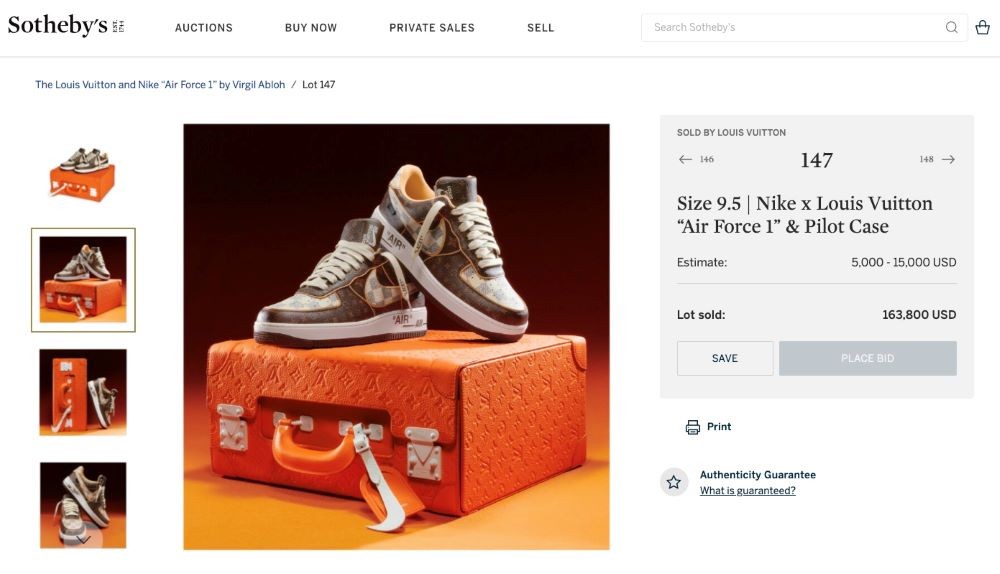Click the search magnifier icon

(951, 28)
